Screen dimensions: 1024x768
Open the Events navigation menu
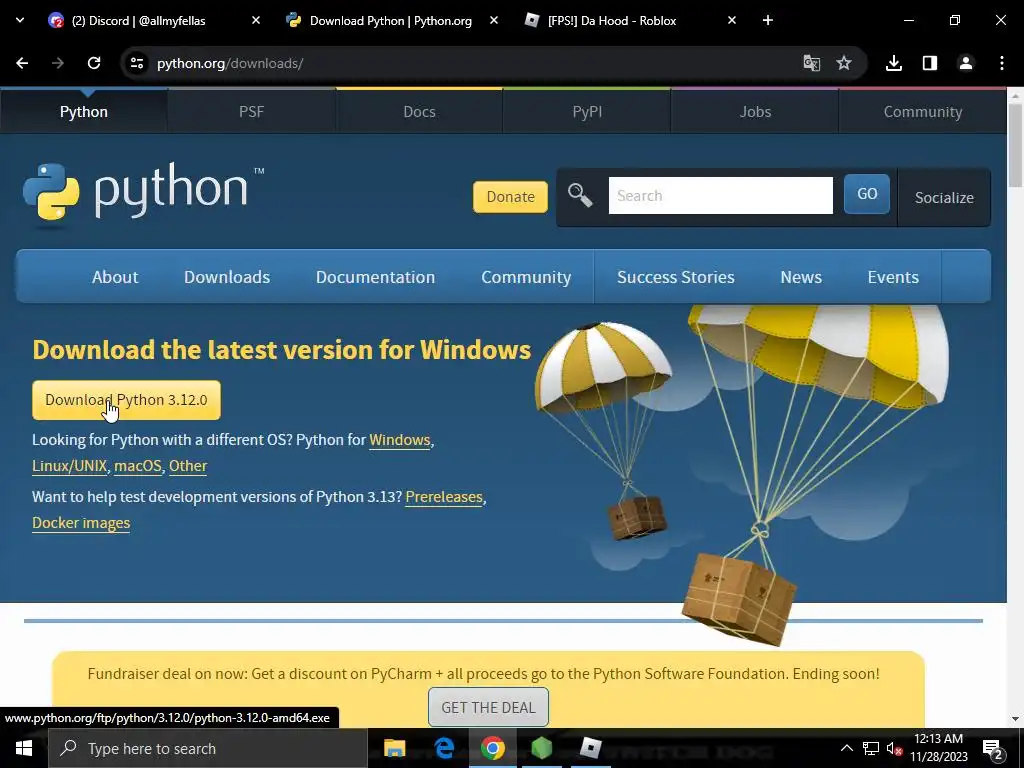point(893,277)
